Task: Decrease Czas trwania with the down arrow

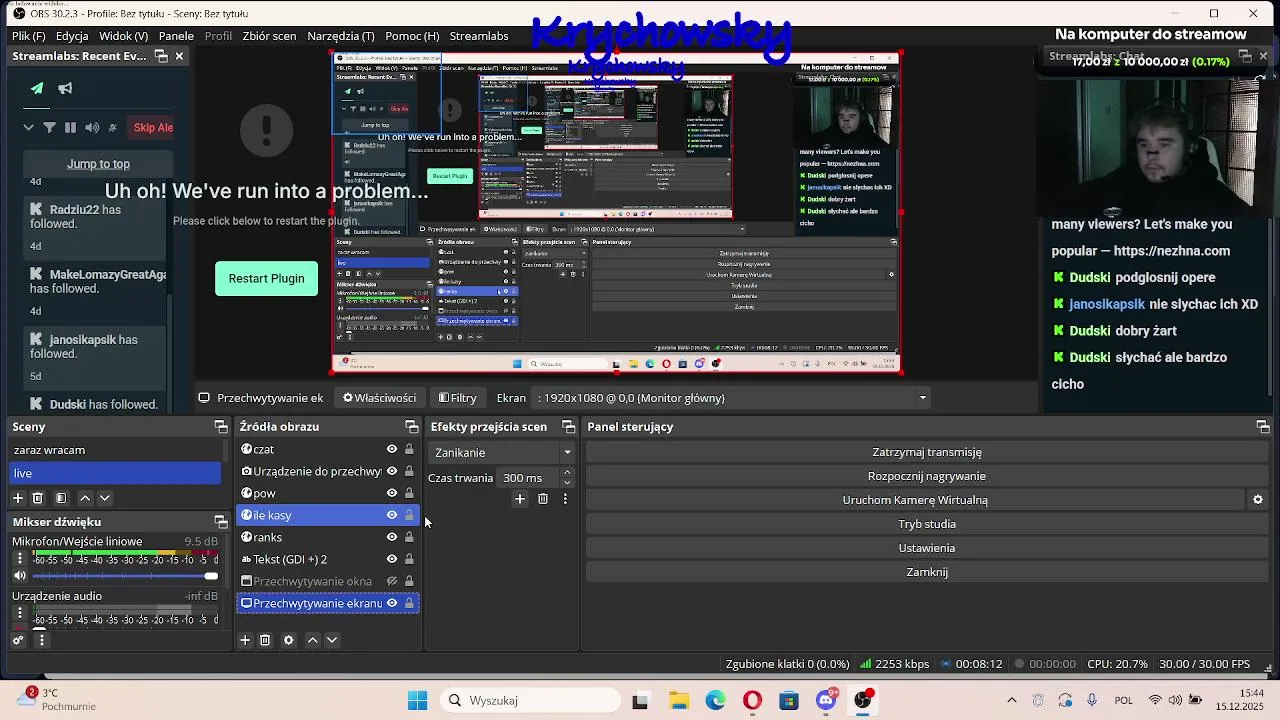Action: (567, 483)
